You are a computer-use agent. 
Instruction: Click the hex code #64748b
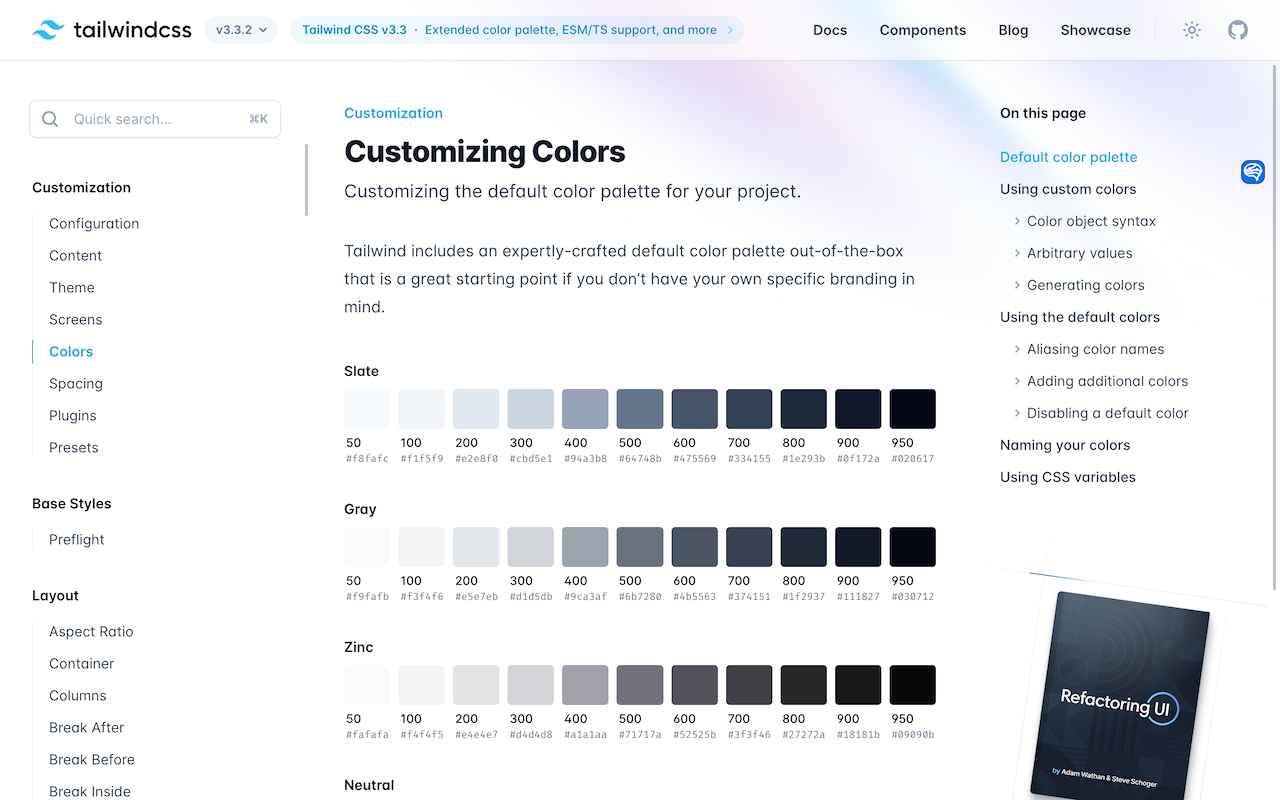(x=640, y=459)
